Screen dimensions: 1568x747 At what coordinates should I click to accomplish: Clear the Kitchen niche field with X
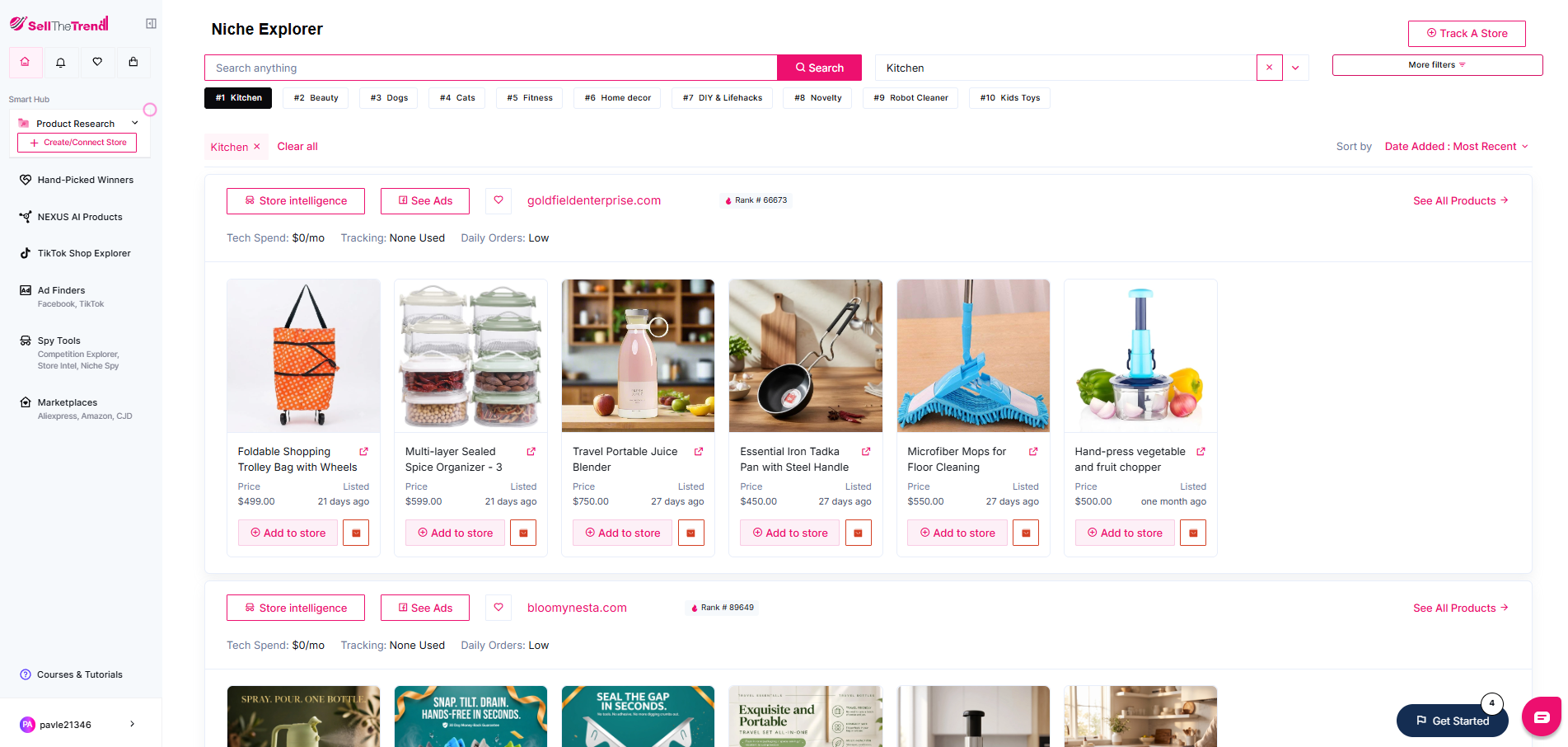(x=1269, y=68)
